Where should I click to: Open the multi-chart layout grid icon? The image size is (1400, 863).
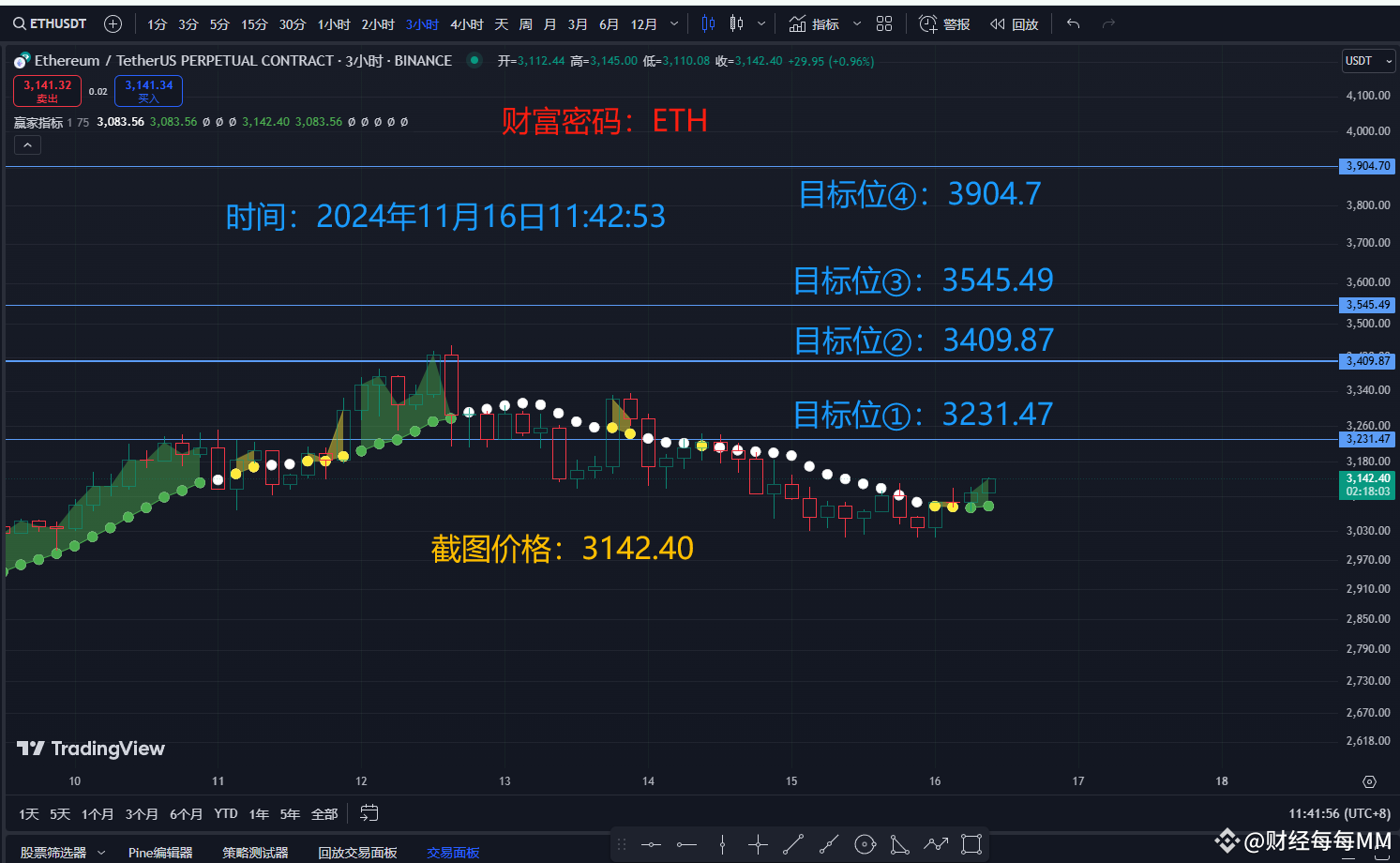(884, 23)
